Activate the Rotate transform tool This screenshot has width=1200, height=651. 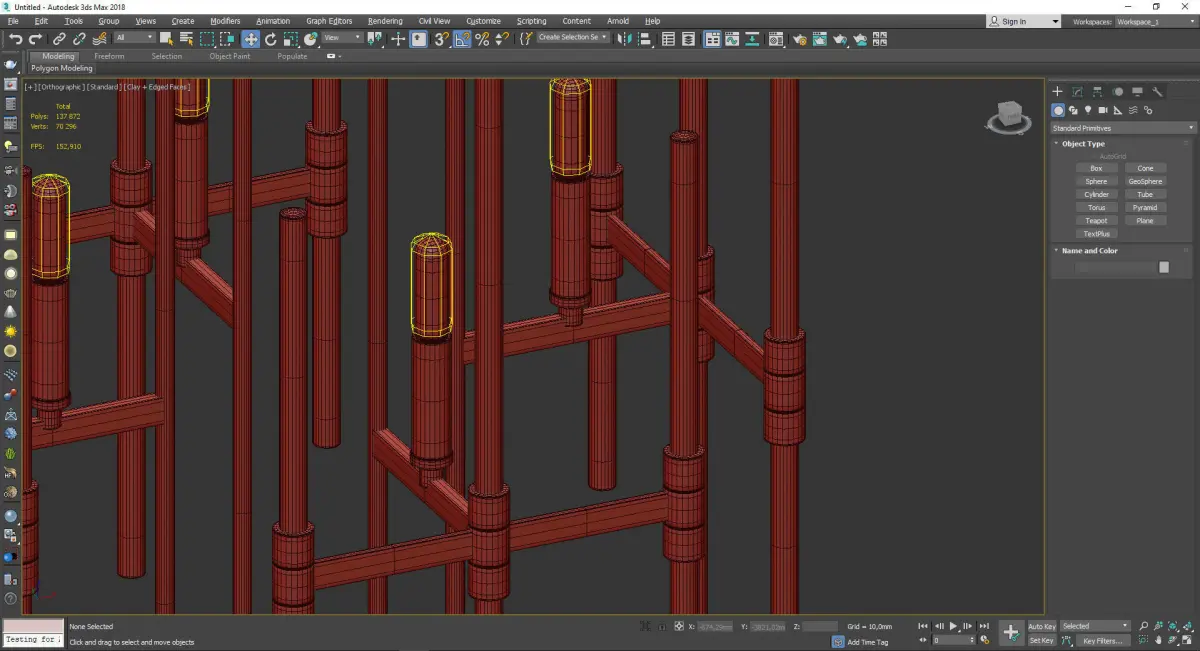coord(270,39)
